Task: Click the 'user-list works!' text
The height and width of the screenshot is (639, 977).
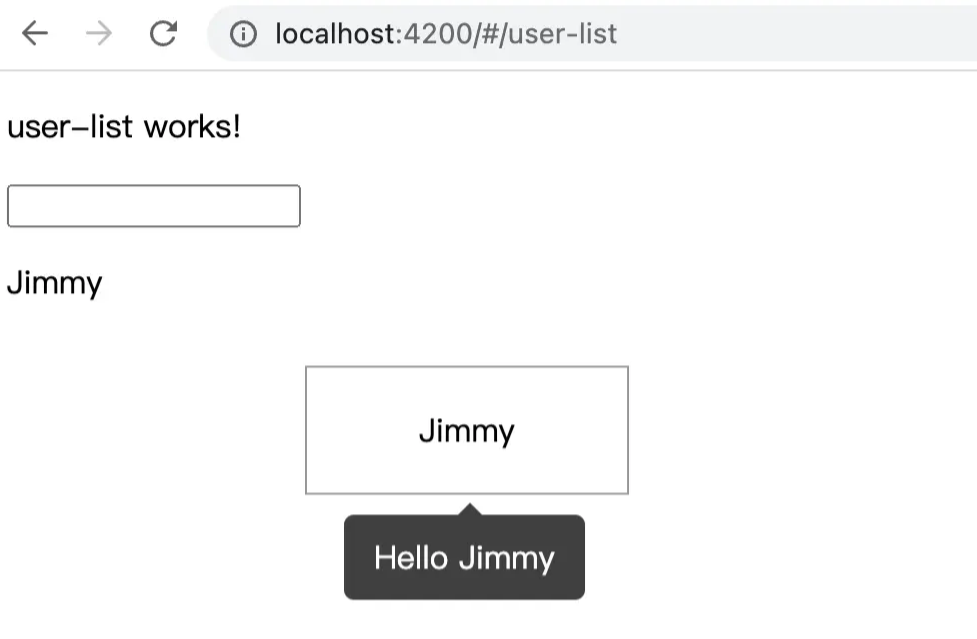Action: pyautogui.click(x=124, y=128)
